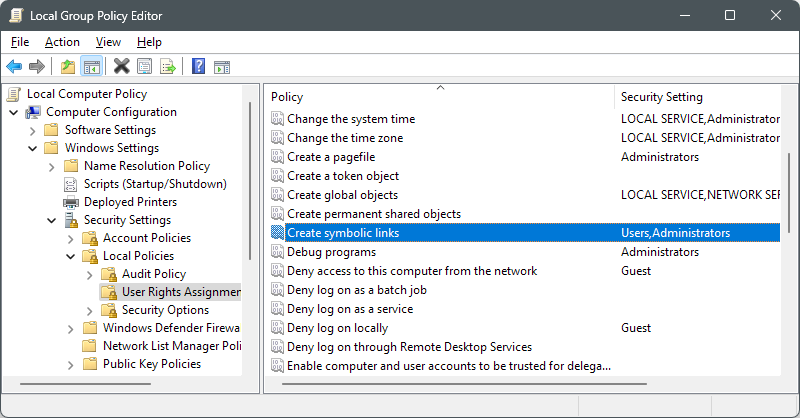
Task: Expand the Audit Policy node
Action: [90, 275]
